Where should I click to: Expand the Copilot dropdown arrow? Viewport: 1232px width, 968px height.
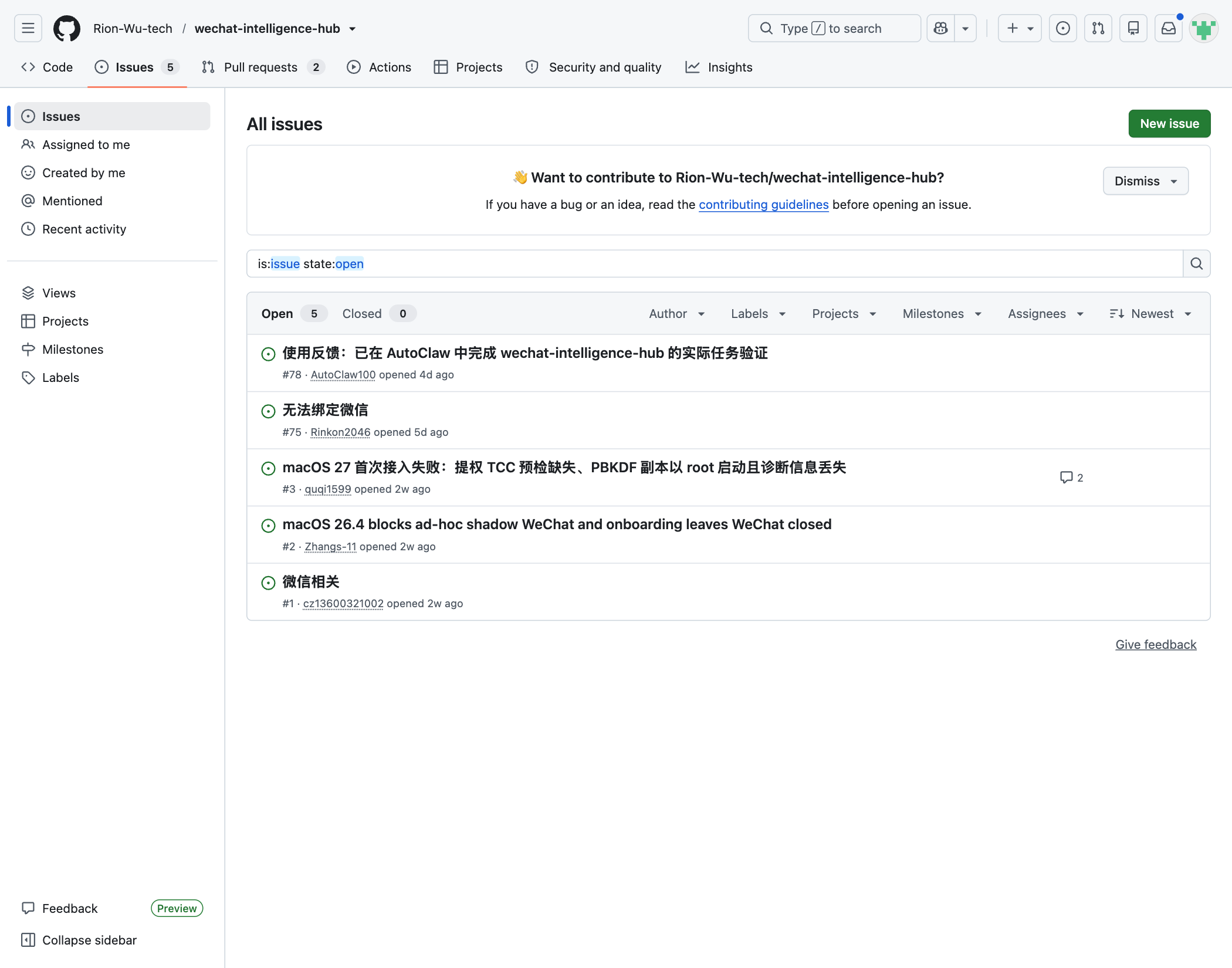[x=965, y=28]
